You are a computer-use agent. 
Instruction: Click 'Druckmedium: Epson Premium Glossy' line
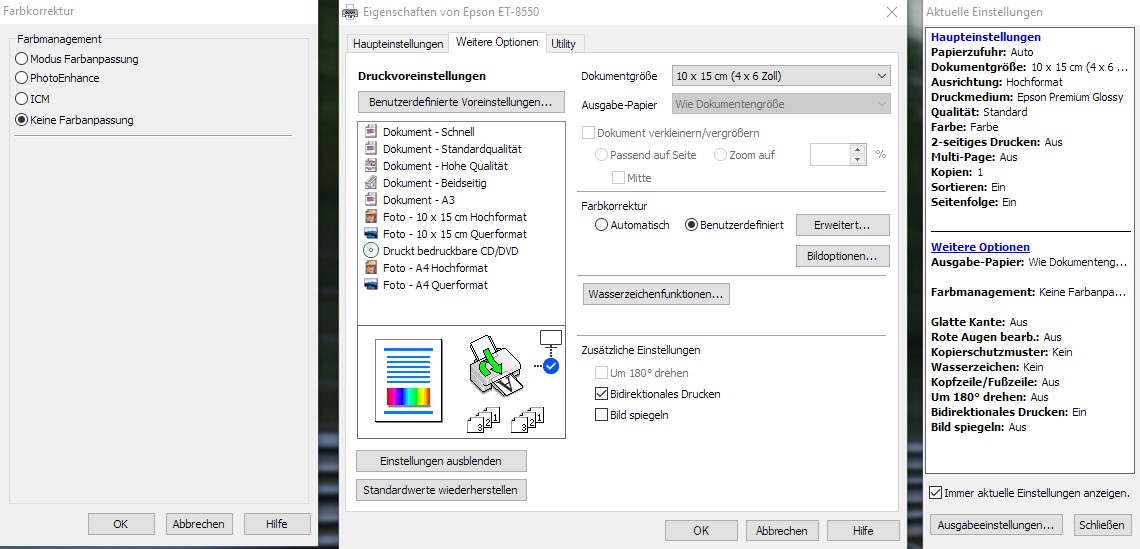click(x=1027, y=97)
